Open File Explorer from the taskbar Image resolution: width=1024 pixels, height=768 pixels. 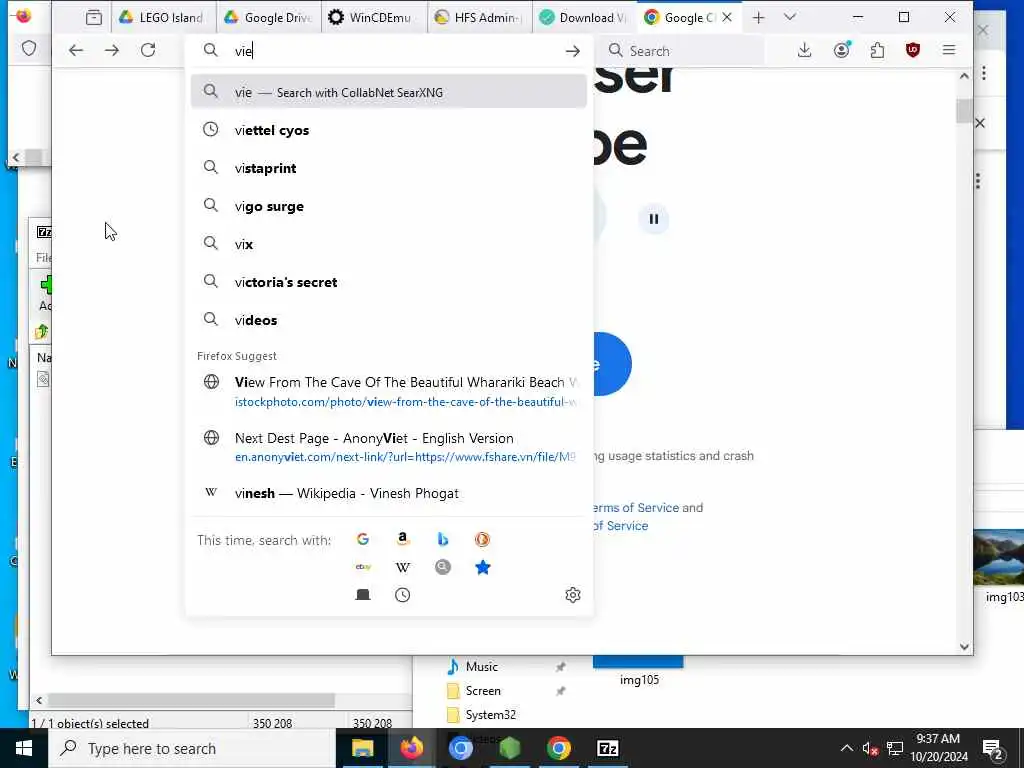point(362,748)
